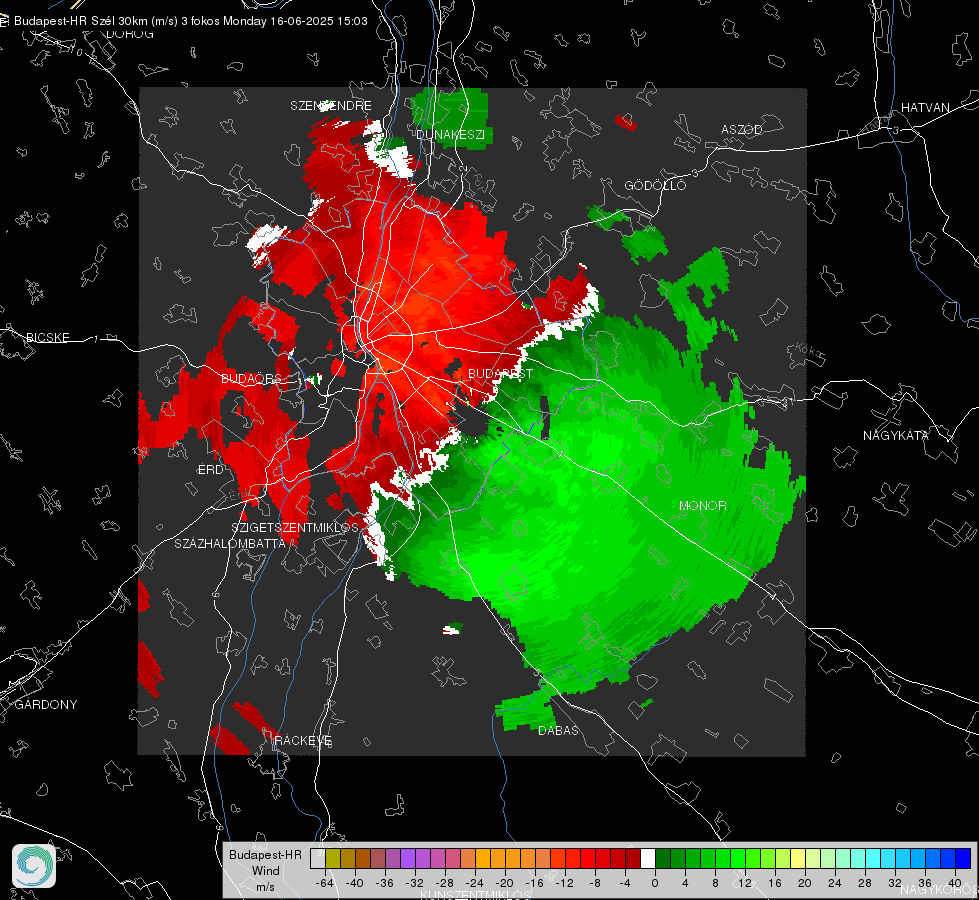The width and height of the screenshot is (979, 900).
Task: Click the RÁCKEVE city label
Action: click(303, 740)
